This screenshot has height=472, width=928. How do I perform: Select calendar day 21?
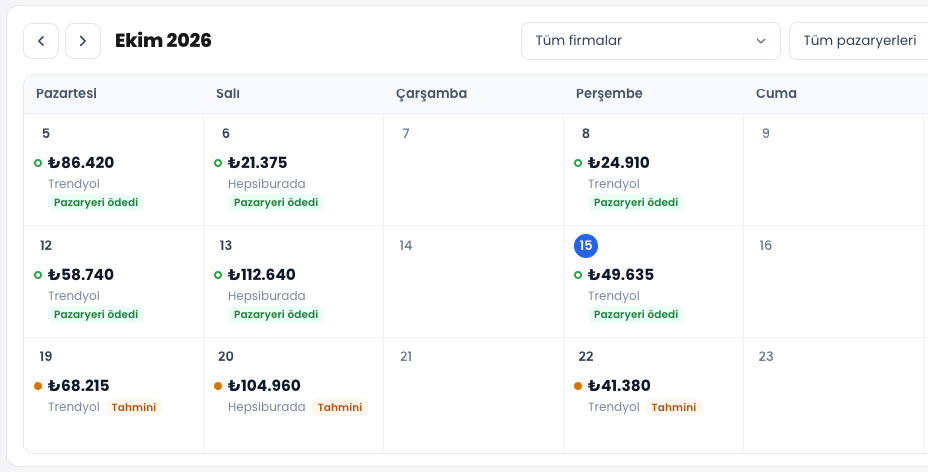(405, 357)
